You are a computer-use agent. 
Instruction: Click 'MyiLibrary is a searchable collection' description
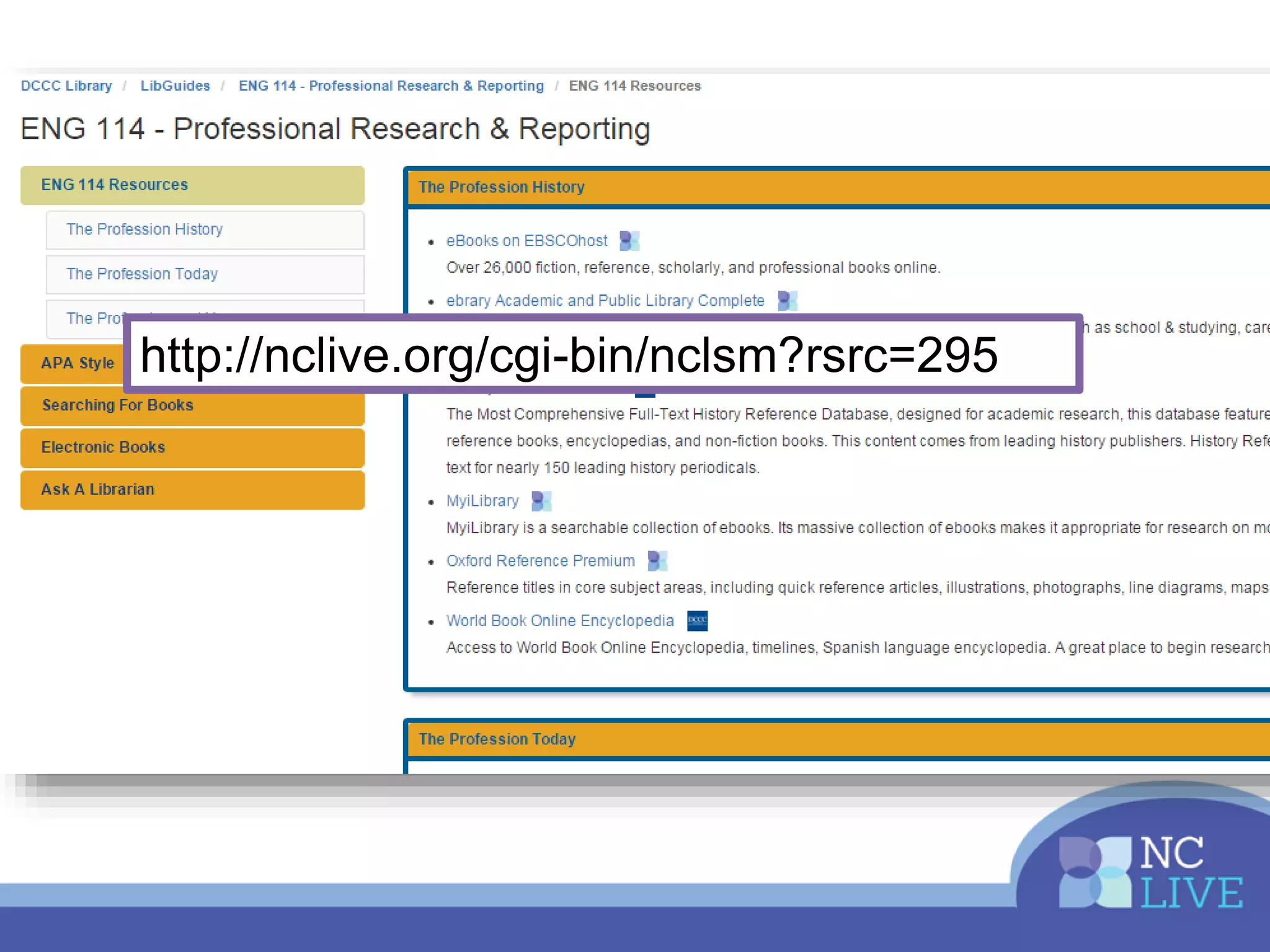(858, 528)
